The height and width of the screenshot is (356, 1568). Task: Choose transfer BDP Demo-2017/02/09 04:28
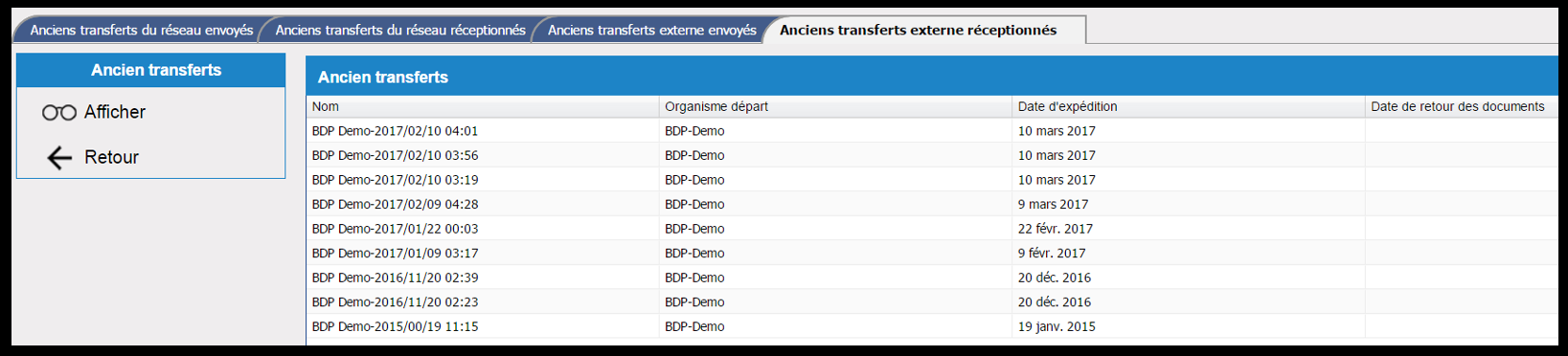coord(932,204)
